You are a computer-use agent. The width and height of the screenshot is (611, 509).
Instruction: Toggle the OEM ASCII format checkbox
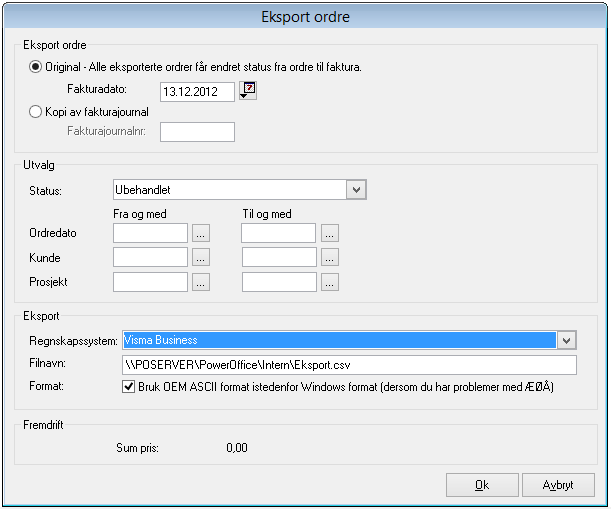point(128,387)
